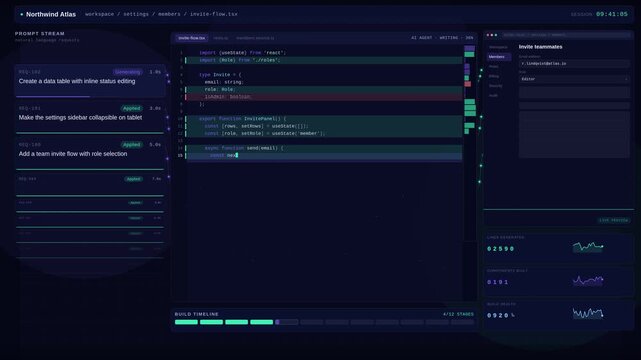Click the window control dots in the preview pane

point(492,35)
